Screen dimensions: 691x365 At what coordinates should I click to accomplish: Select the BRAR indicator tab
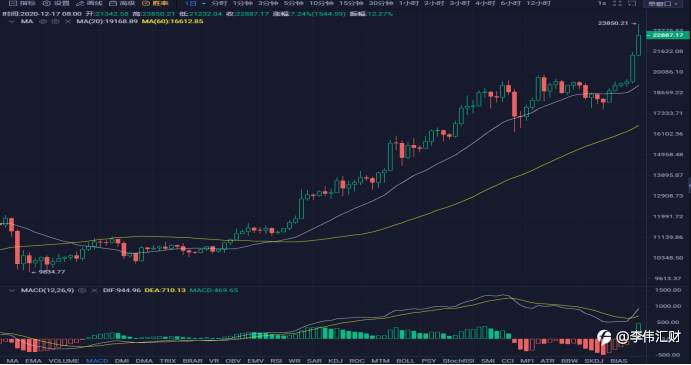[x=192, y=361]
